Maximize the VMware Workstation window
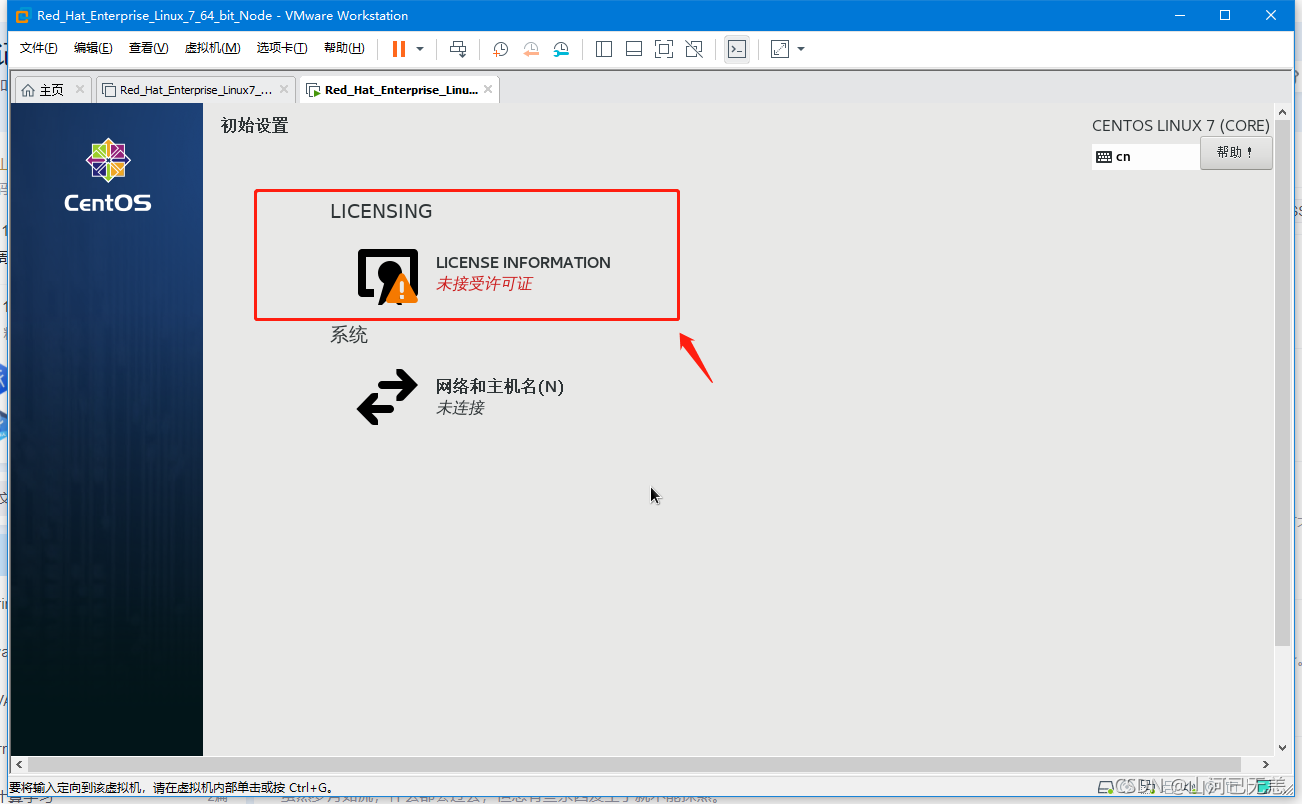This screenshot has width=1302, height=804. click(1225, 15)
